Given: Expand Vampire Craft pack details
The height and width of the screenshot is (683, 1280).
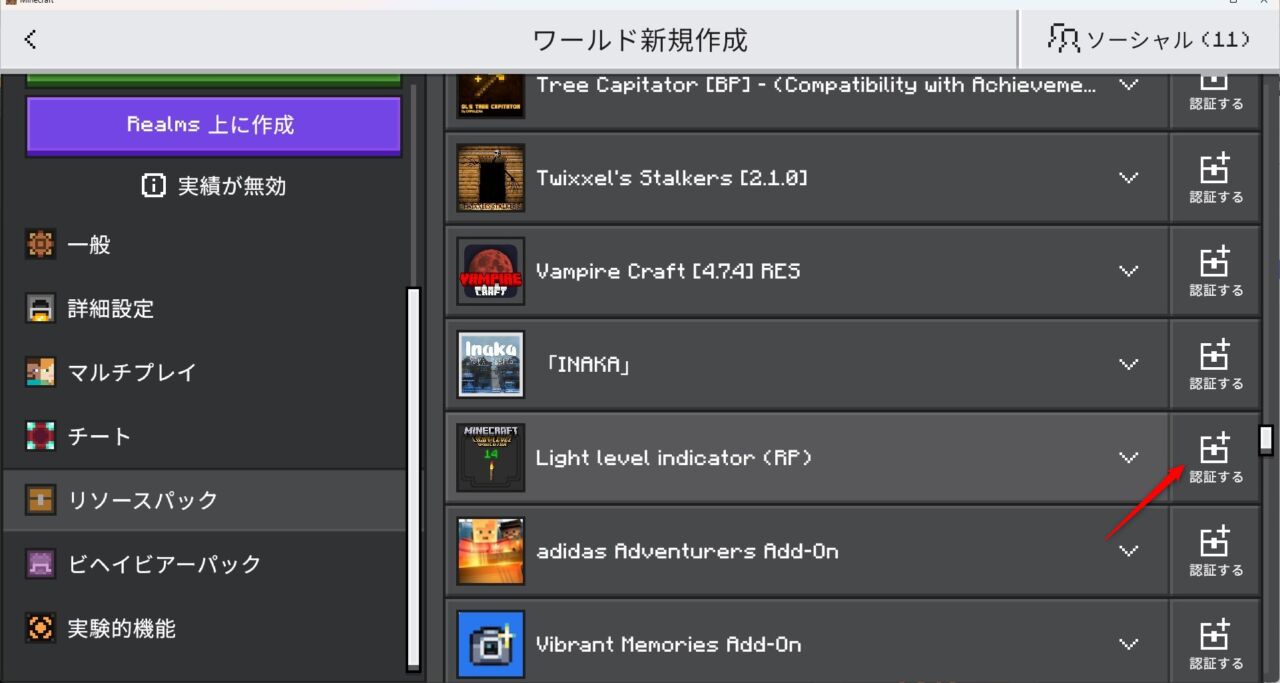Looking at the screenshot, I should click(1129, 271).
